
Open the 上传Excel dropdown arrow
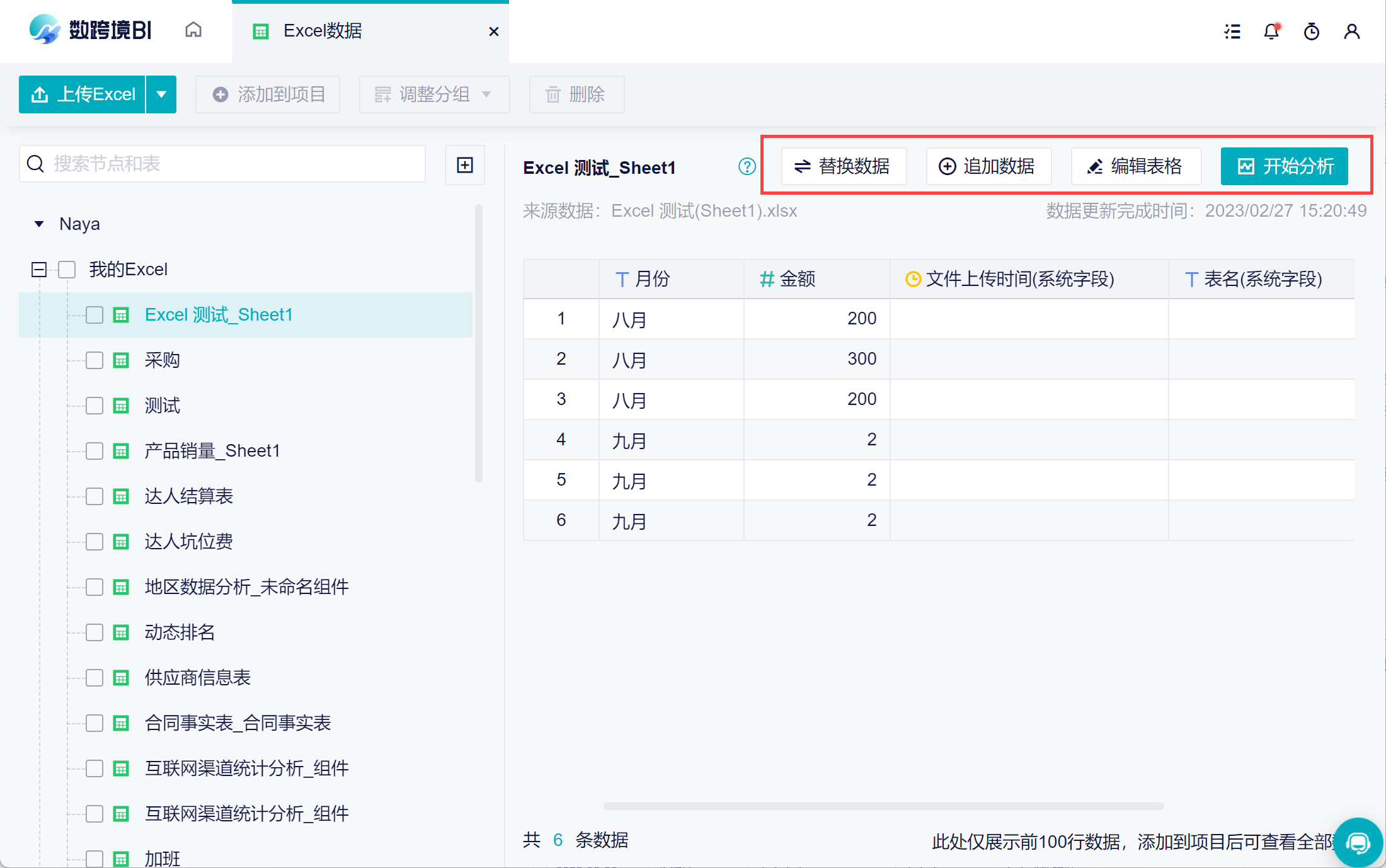[161, 94]
